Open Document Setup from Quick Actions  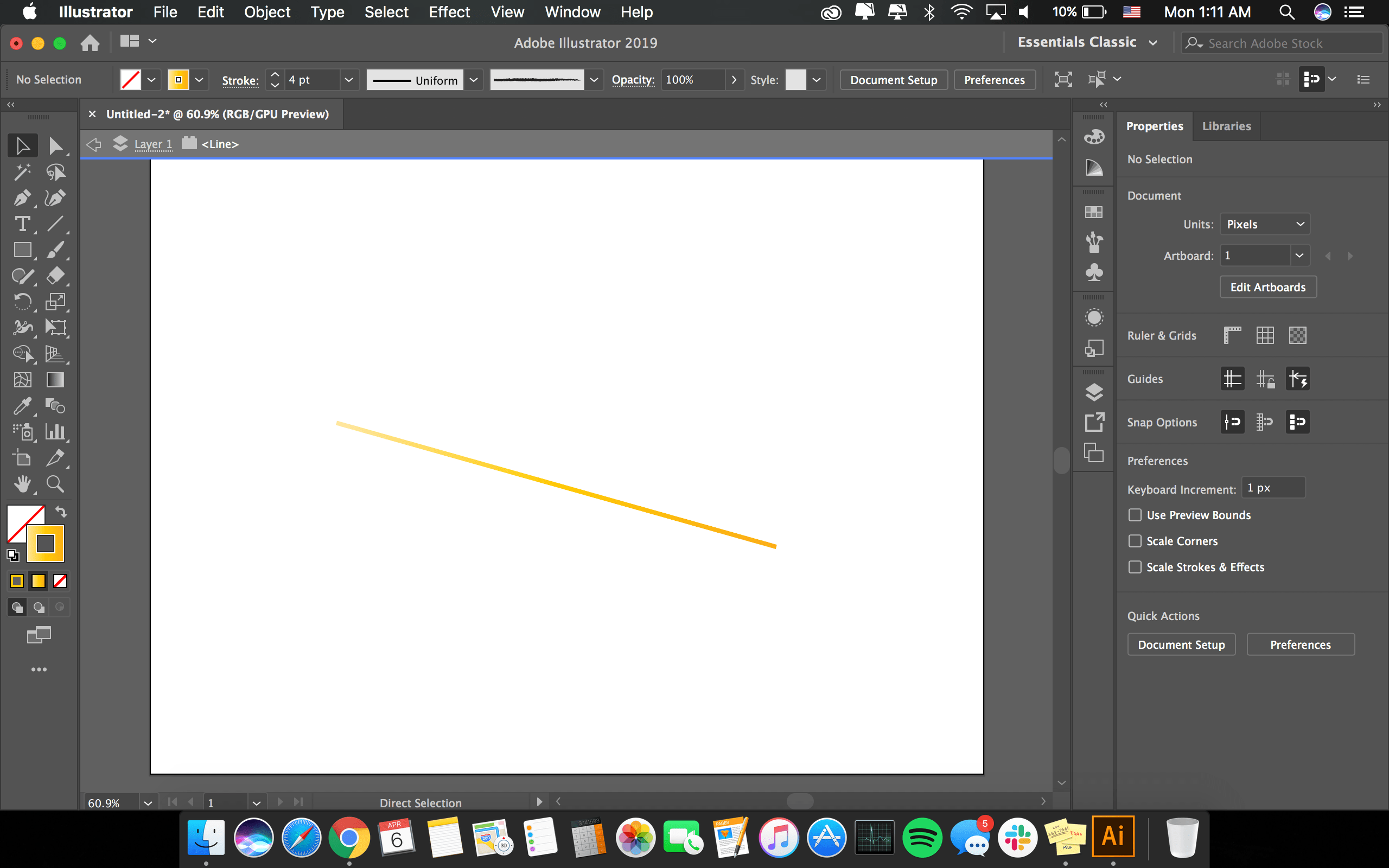pos(1180,644)
